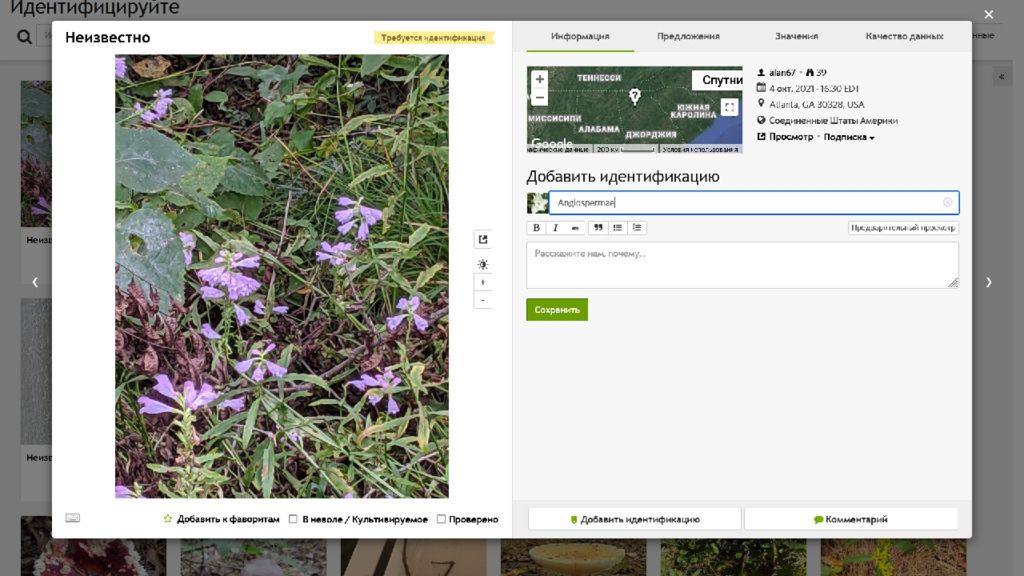
Task: Go to the previous observation arrow
Action: 35,282
